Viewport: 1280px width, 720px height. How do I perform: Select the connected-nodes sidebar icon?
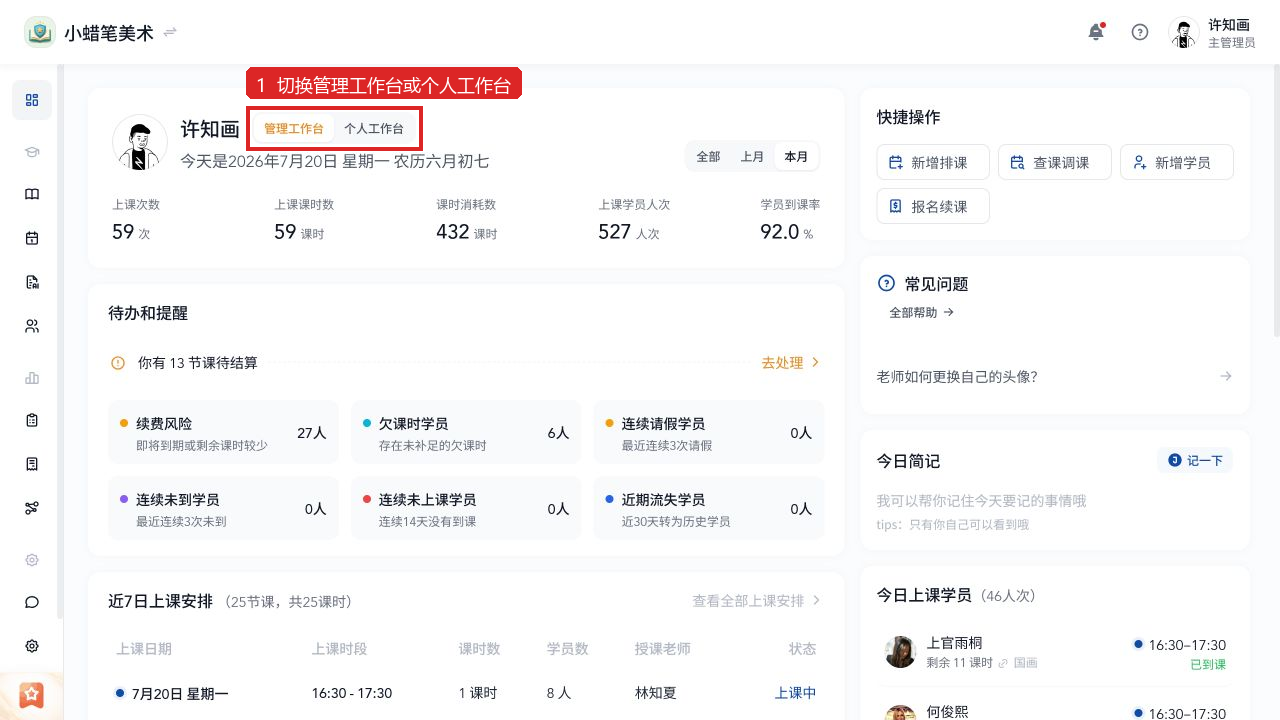[x=32, y=508]
